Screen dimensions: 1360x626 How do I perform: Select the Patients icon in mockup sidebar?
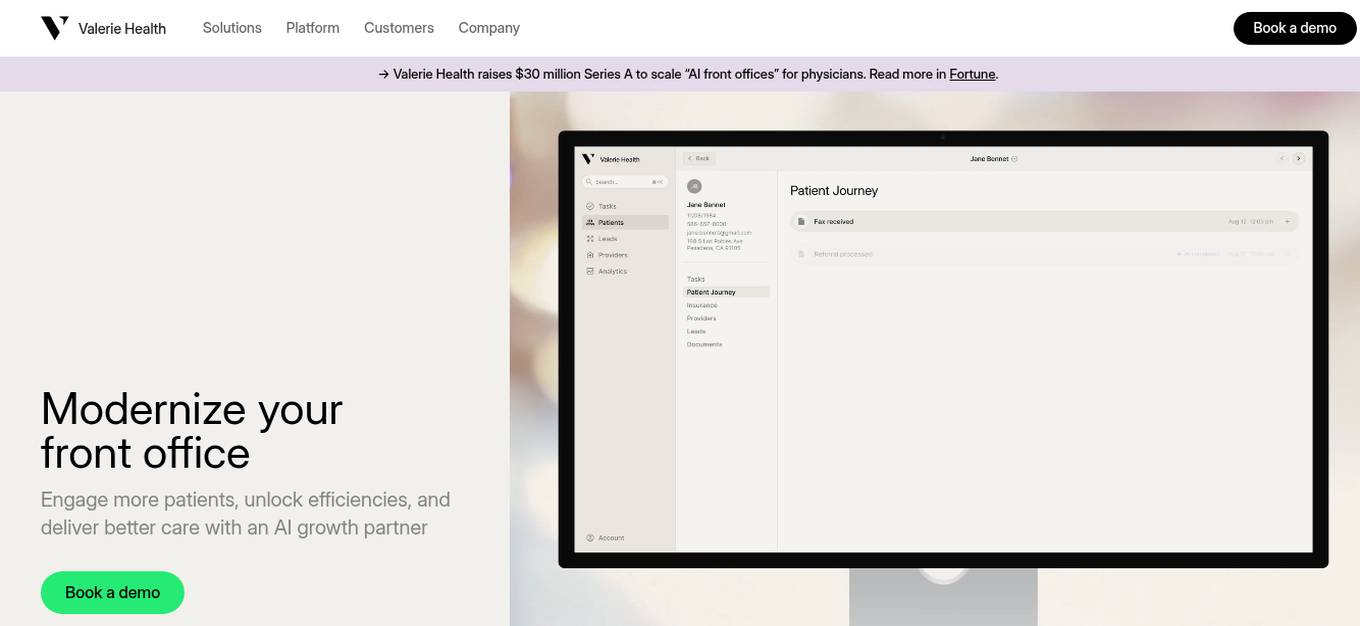coord(590,223)
